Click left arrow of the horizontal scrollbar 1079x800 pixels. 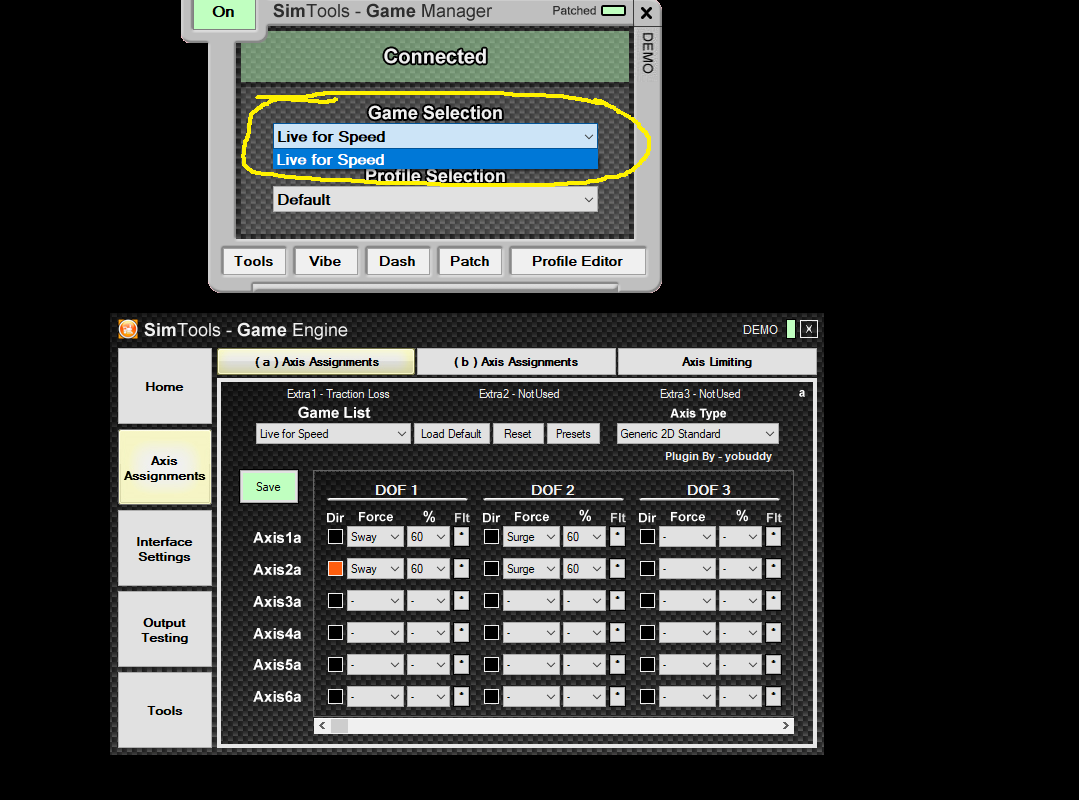click(x=322, y=726)
